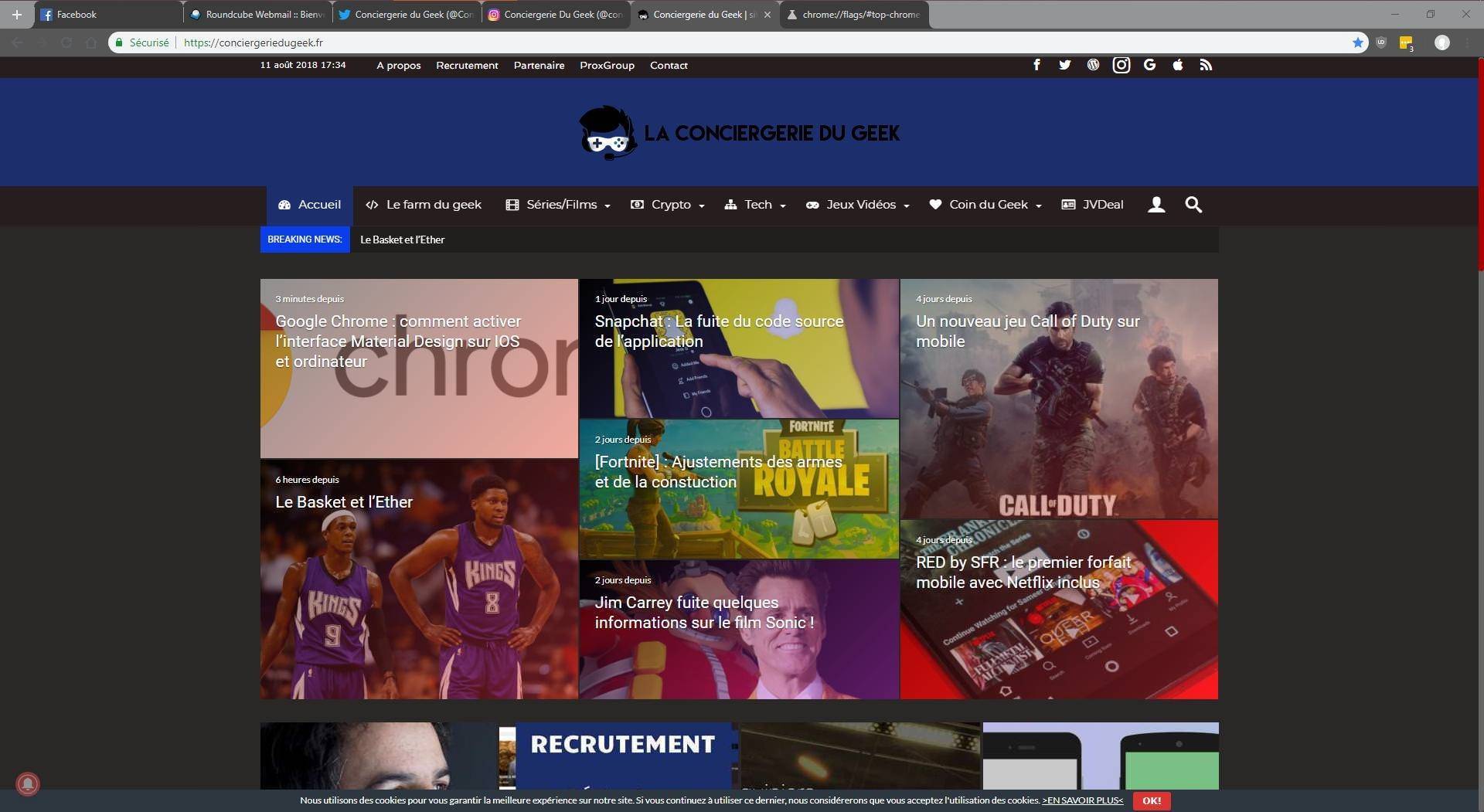Open the ProxGroup link
1484x812 pixels.
(x=607, y=66)
